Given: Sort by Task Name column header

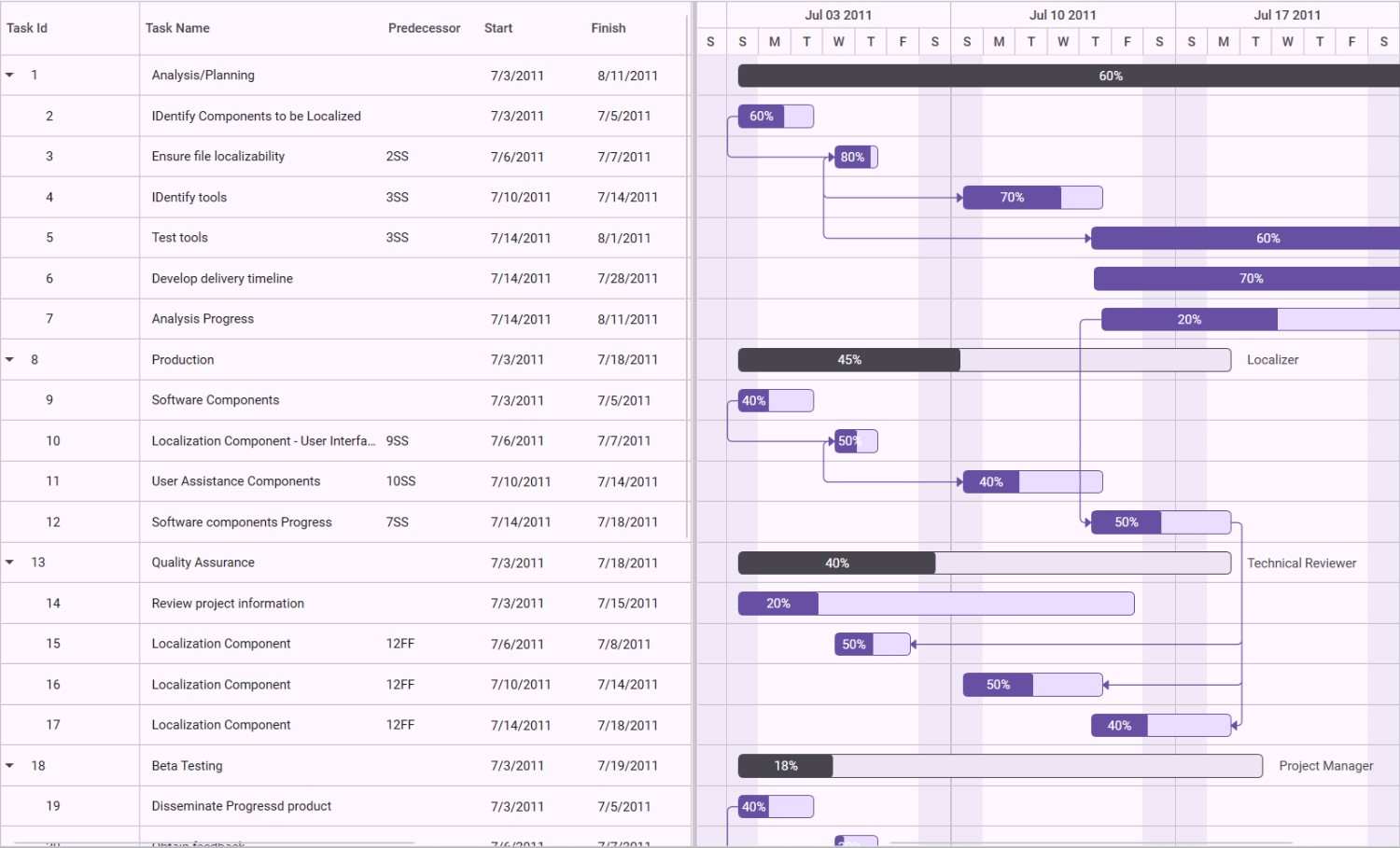Looking at the screenshot, I should [x=177, y=28].
